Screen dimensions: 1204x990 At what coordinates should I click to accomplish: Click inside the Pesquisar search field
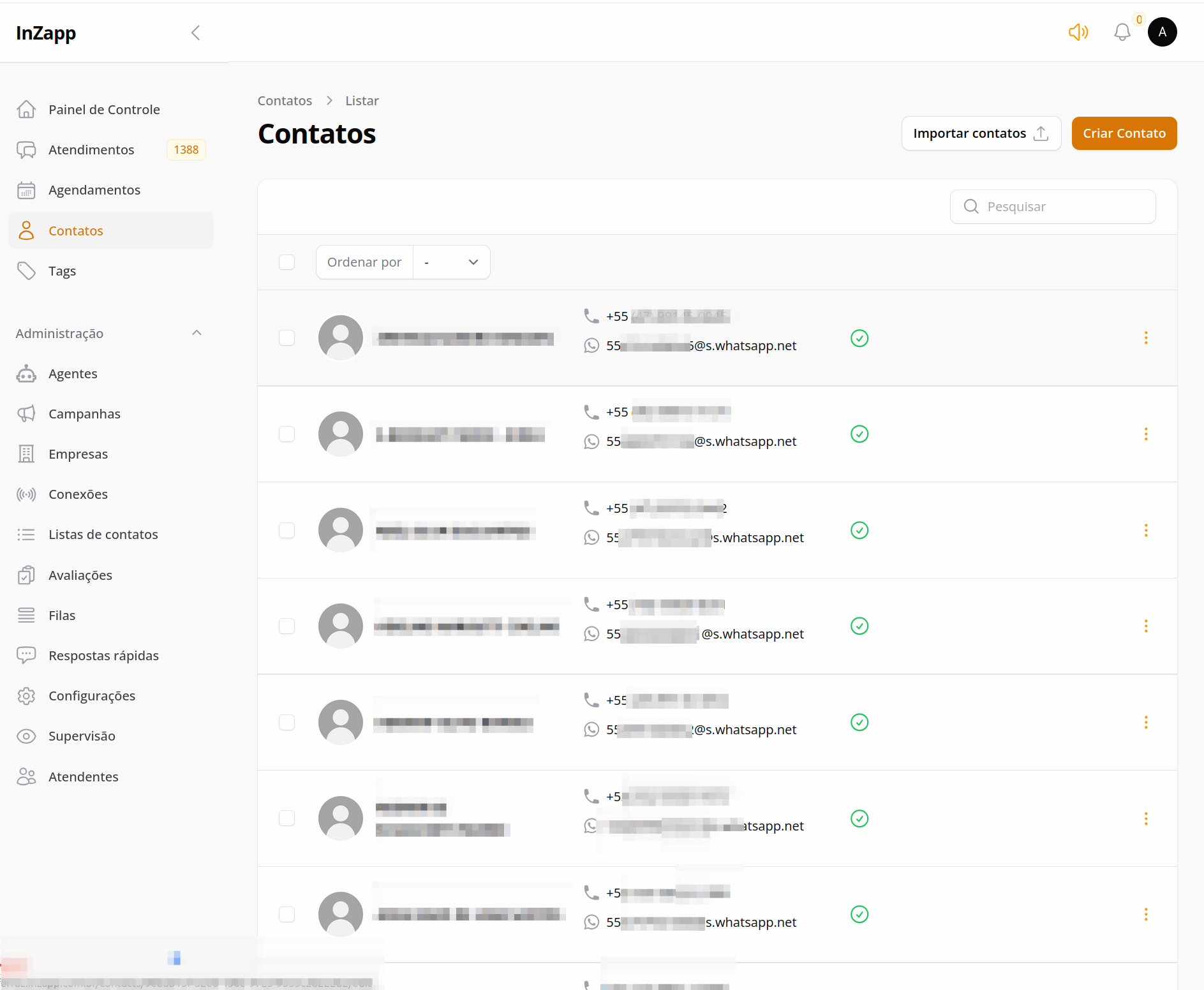(x=1053, y=206)
